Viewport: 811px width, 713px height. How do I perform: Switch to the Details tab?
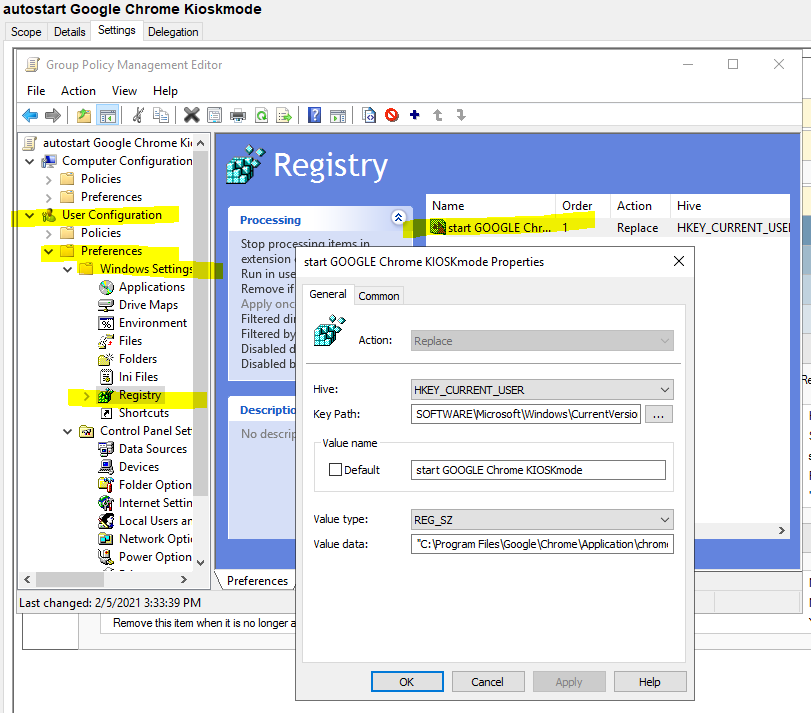[69, 32]
